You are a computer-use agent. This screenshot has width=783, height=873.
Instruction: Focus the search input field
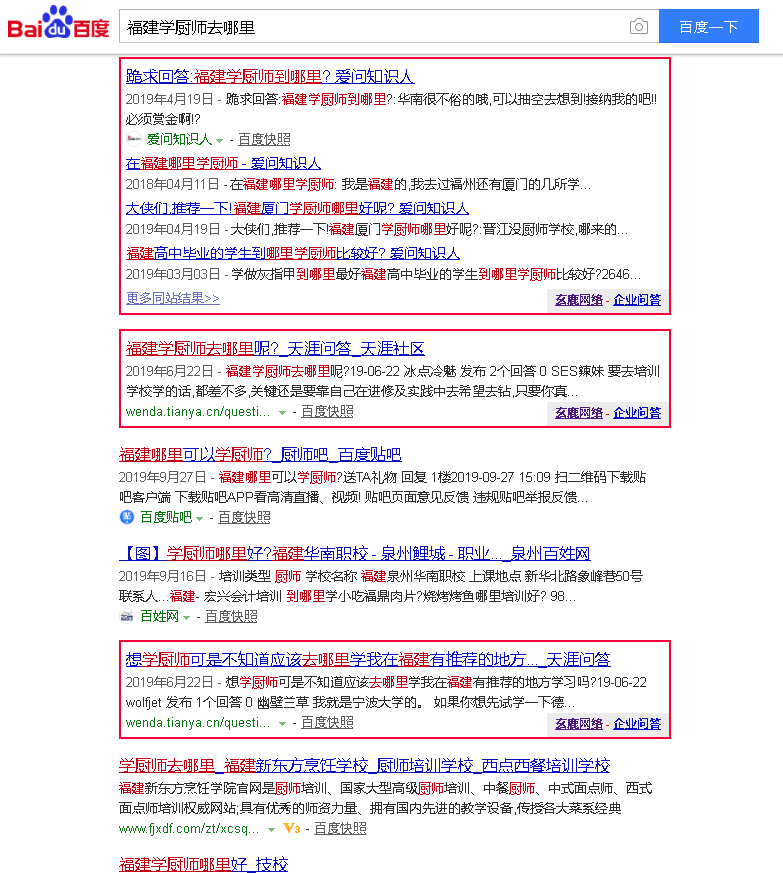coord(373,26)
